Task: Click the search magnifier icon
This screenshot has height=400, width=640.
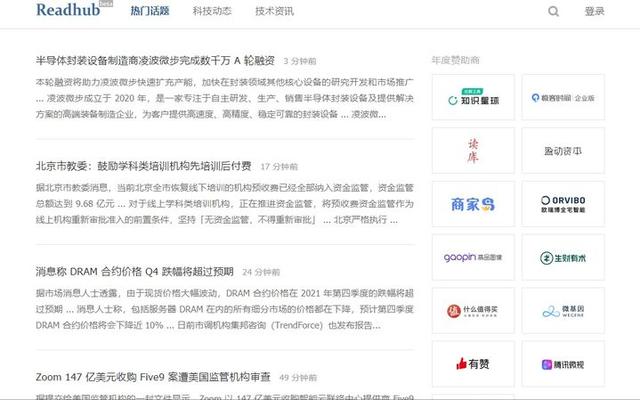Action: tap(554, 11)
